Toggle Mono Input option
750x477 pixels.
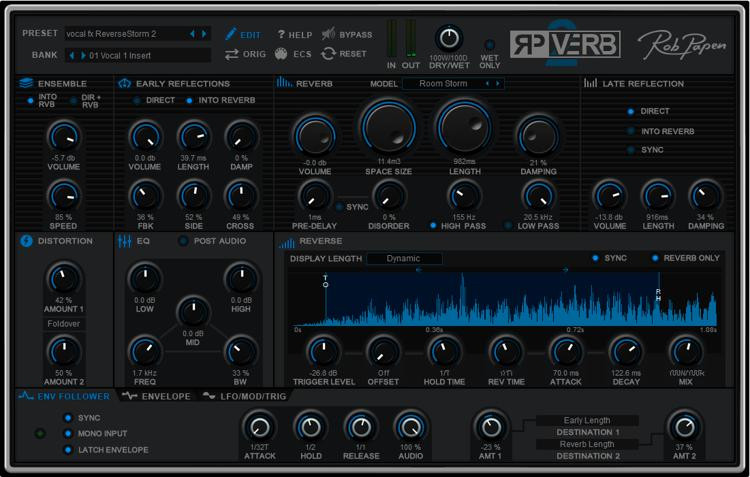pos(68,433)
